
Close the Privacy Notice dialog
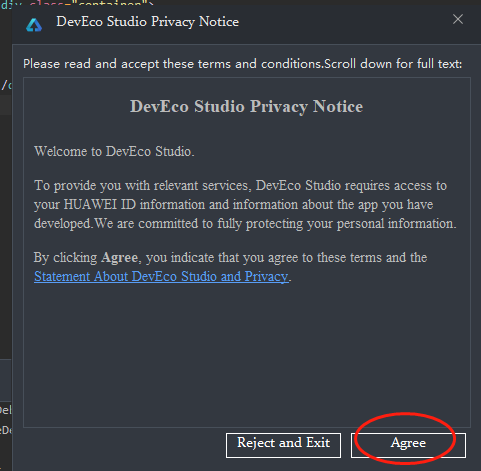(x=458, y=19)
